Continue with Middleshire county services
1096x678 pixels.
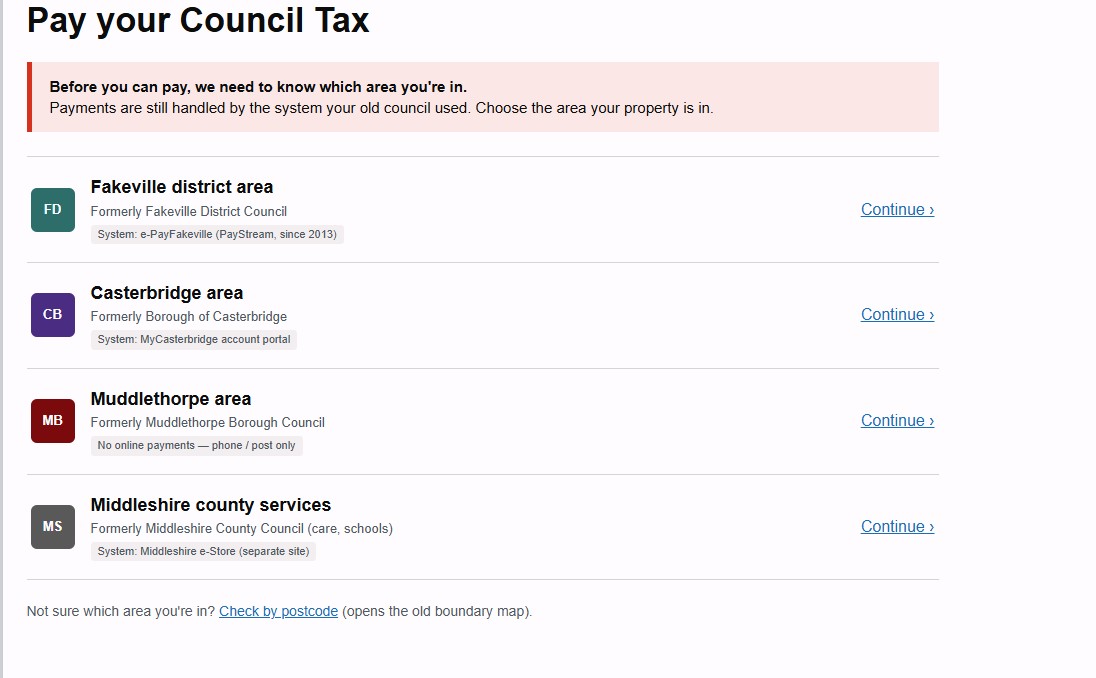(x=897, y=526)
